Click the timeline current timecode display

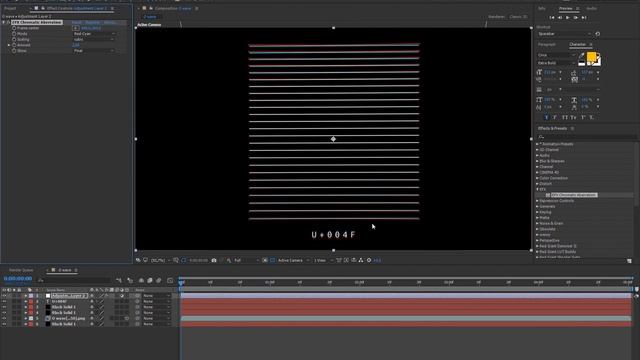(18, 279)
